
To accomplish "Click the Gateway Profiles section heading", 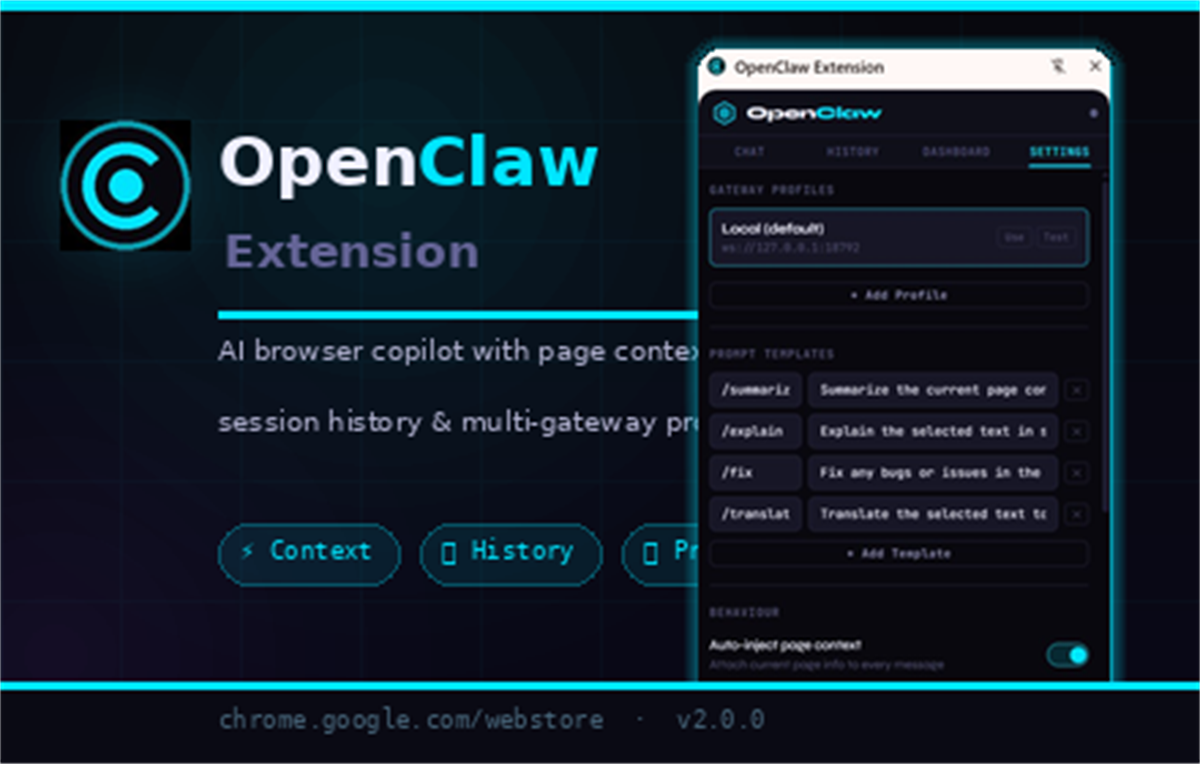I will (772, 190).
